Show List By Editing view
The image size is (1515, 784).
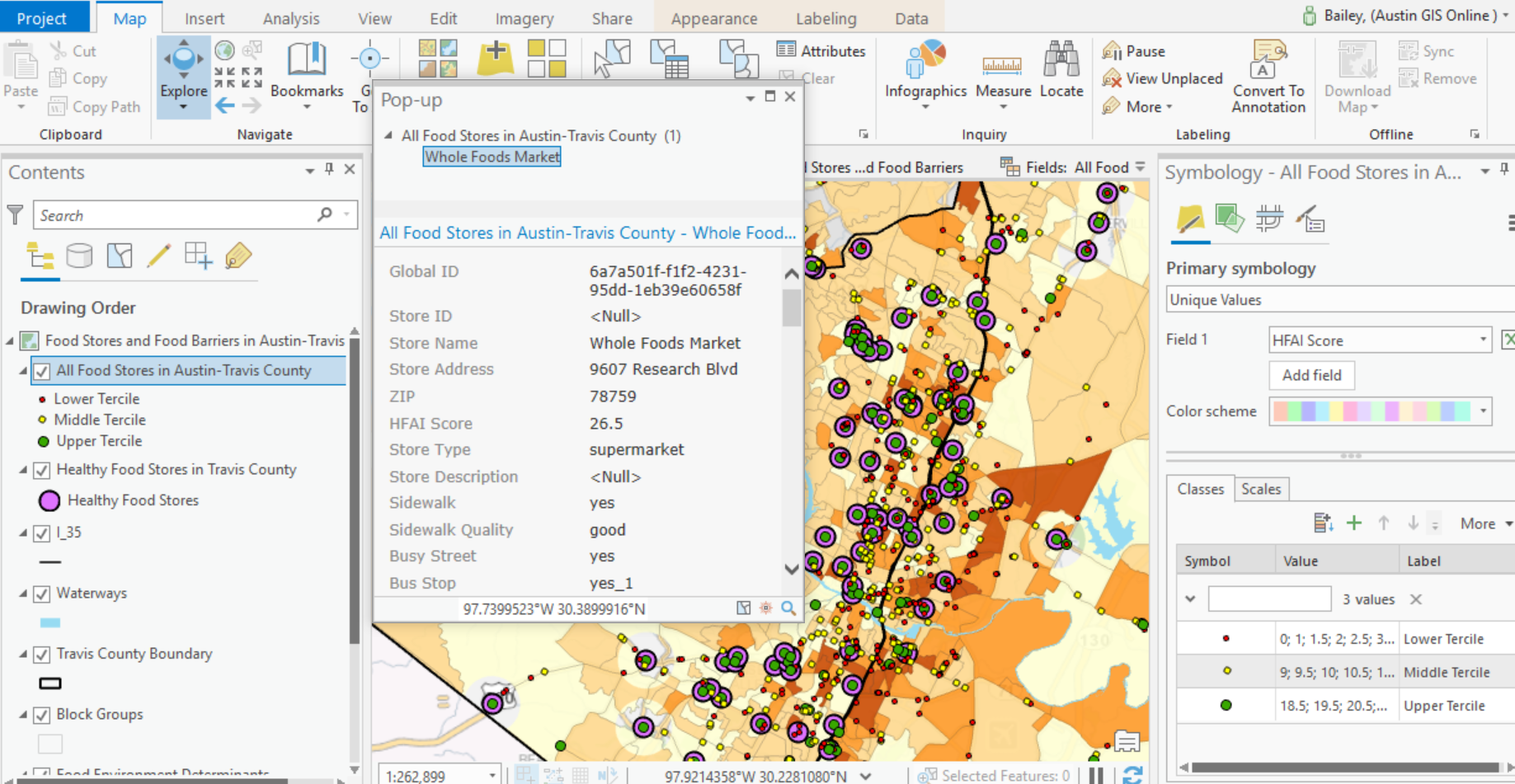point(158,256)
